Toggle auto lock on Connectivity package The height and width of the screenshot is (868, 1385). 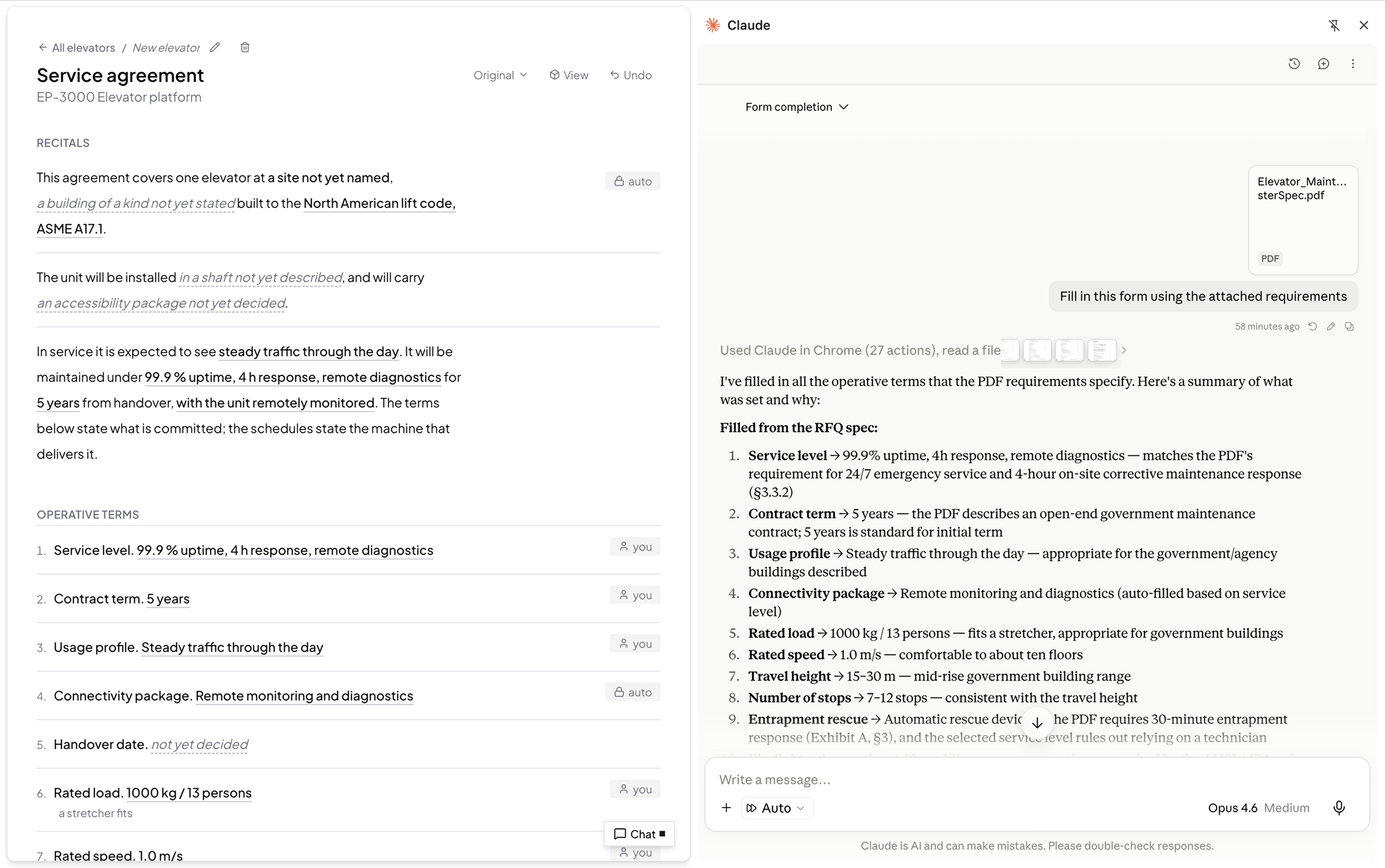tap(632, 692)
